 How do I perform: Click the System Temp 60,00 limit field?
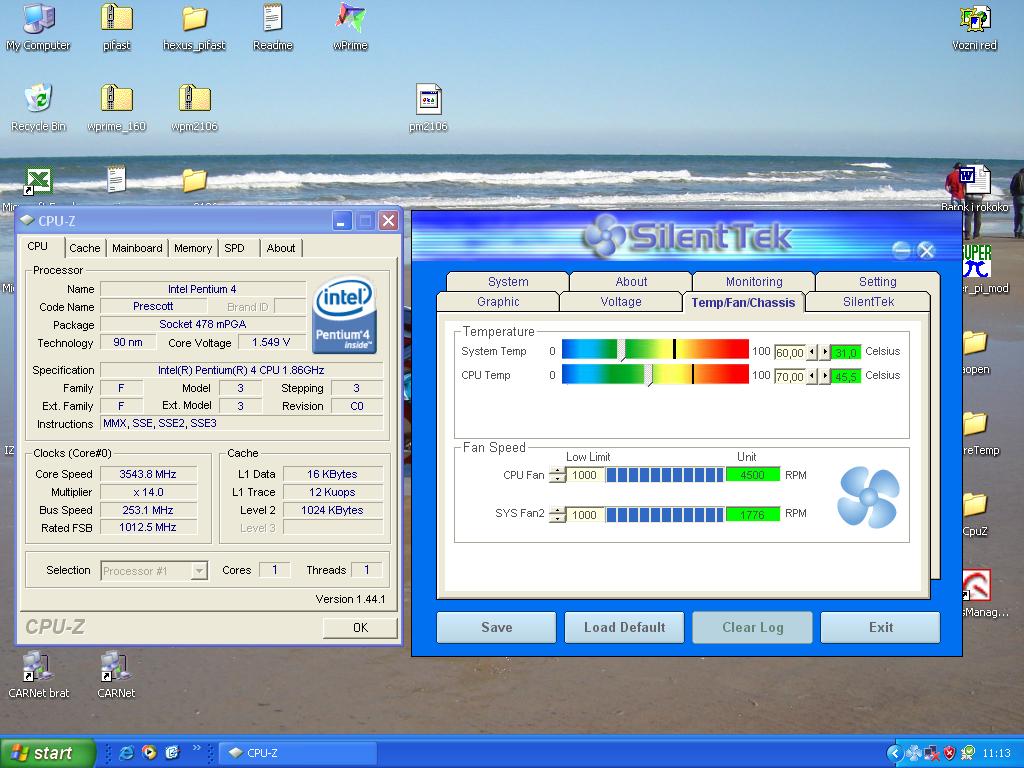[790, 353]
